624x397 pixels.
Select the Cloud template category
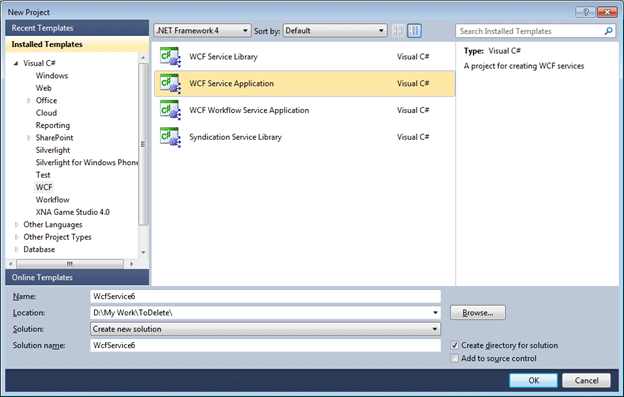click(46, 113)
